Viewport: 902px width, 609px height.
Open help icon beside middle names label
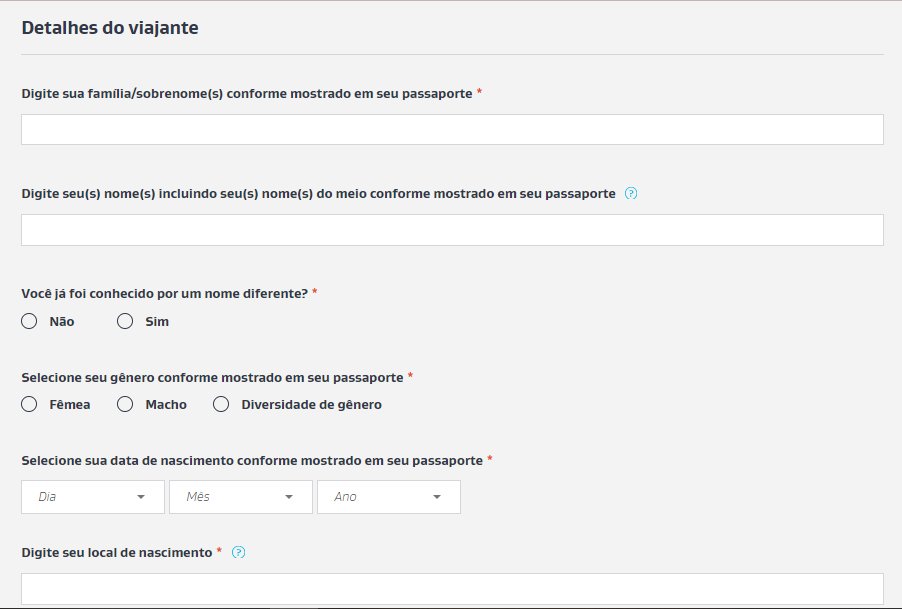click(x=630, y=193)
